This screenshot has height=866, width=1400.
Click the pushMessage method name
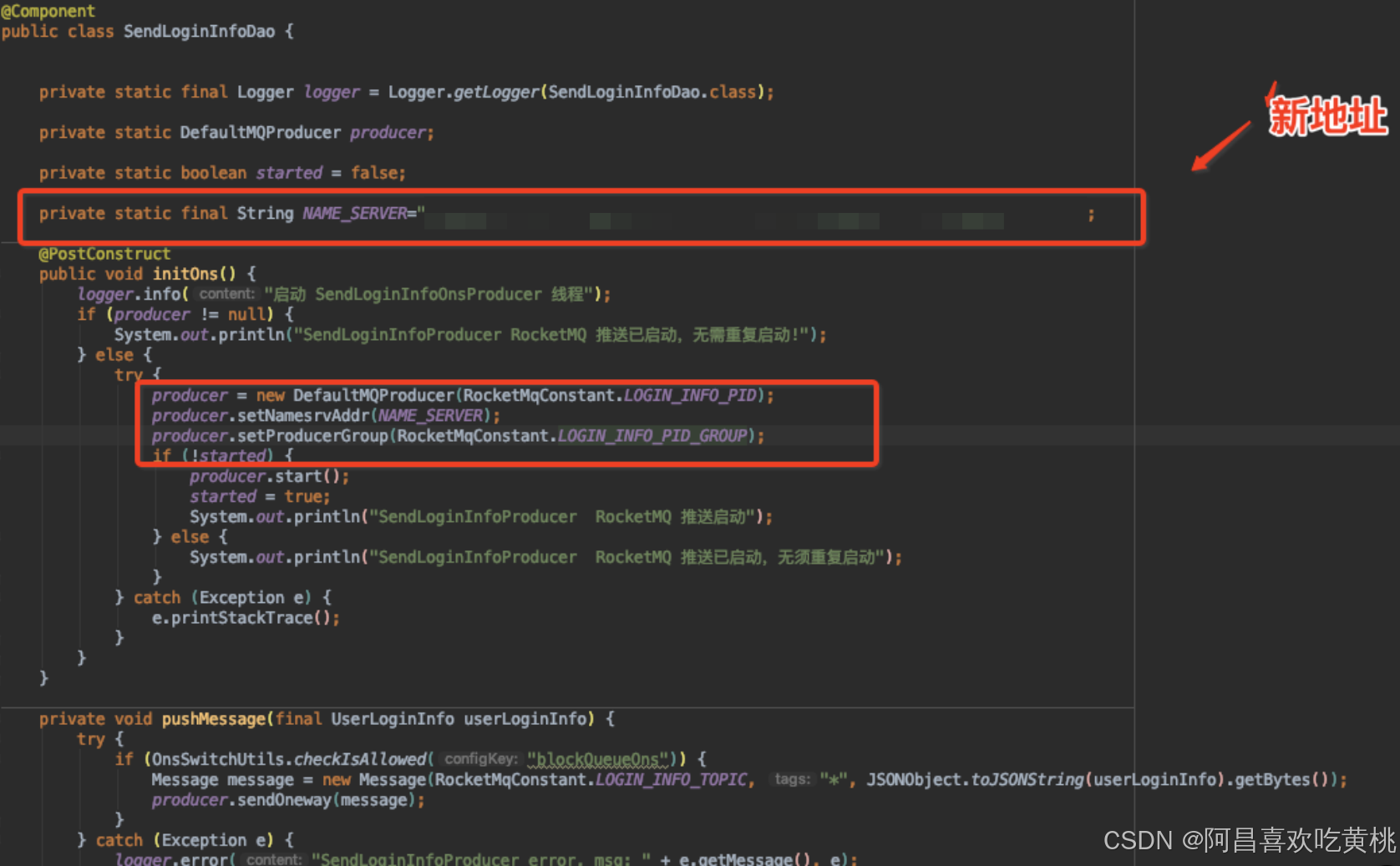[213, 718]
